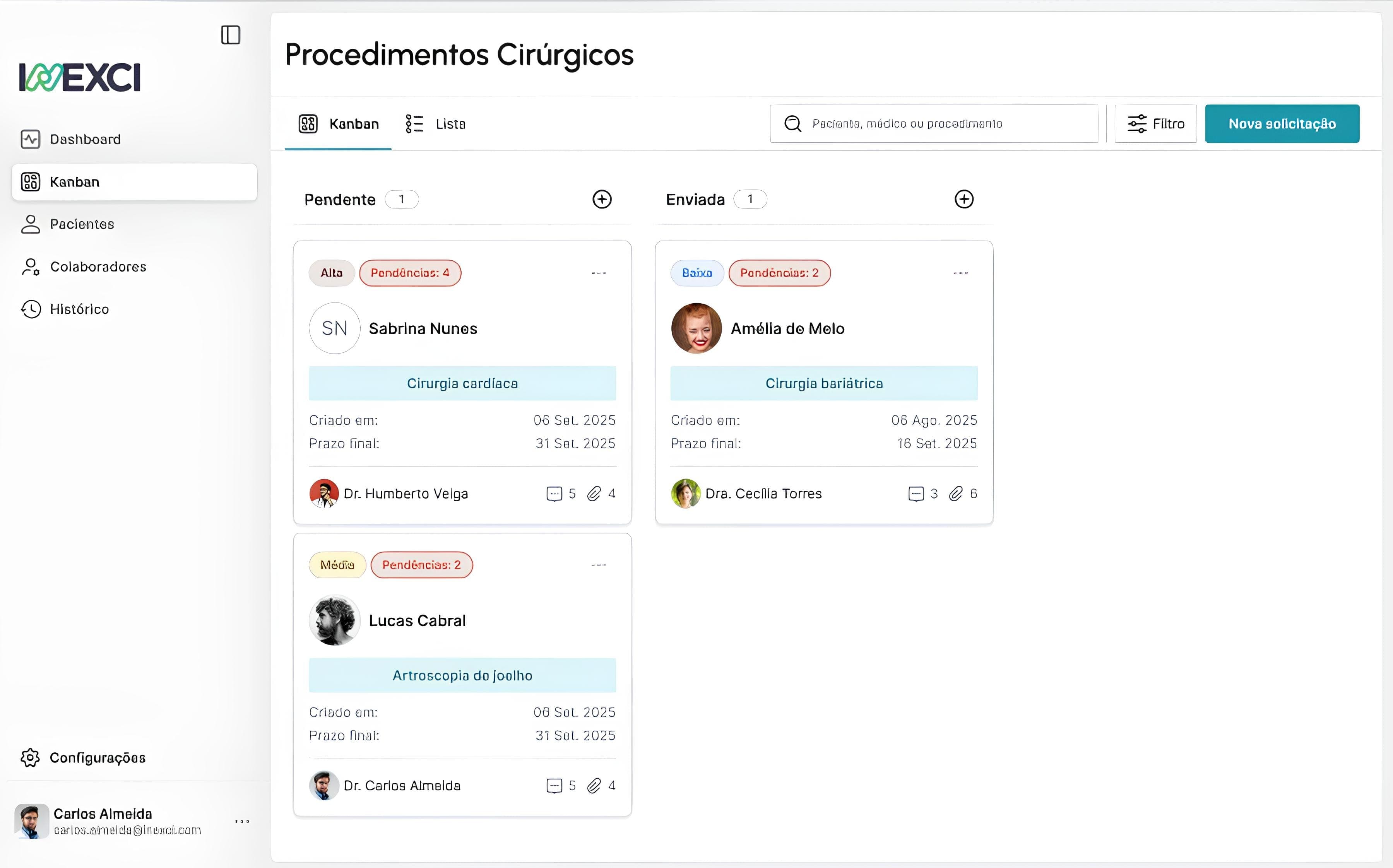Viewport: 1393px width, 868px height.
Task: Click Nova solicitação button
Action: pyautogui.click(x=1282, y=123)
